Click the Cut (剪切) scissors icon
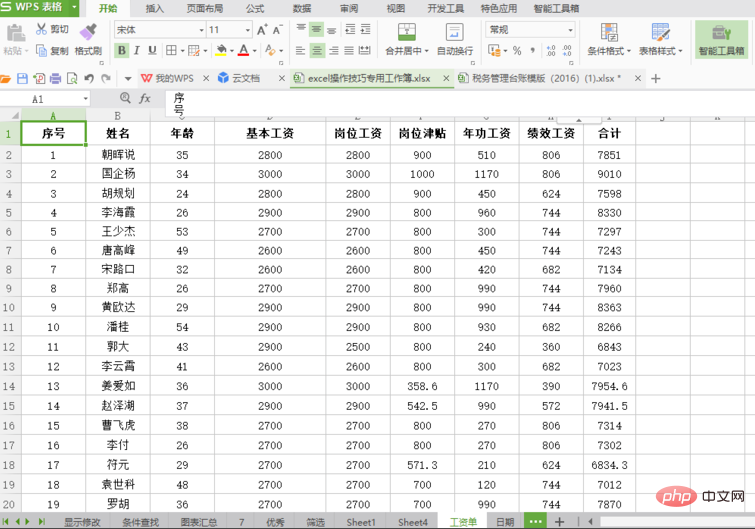The image size is (755, 529). coord(41,29)
